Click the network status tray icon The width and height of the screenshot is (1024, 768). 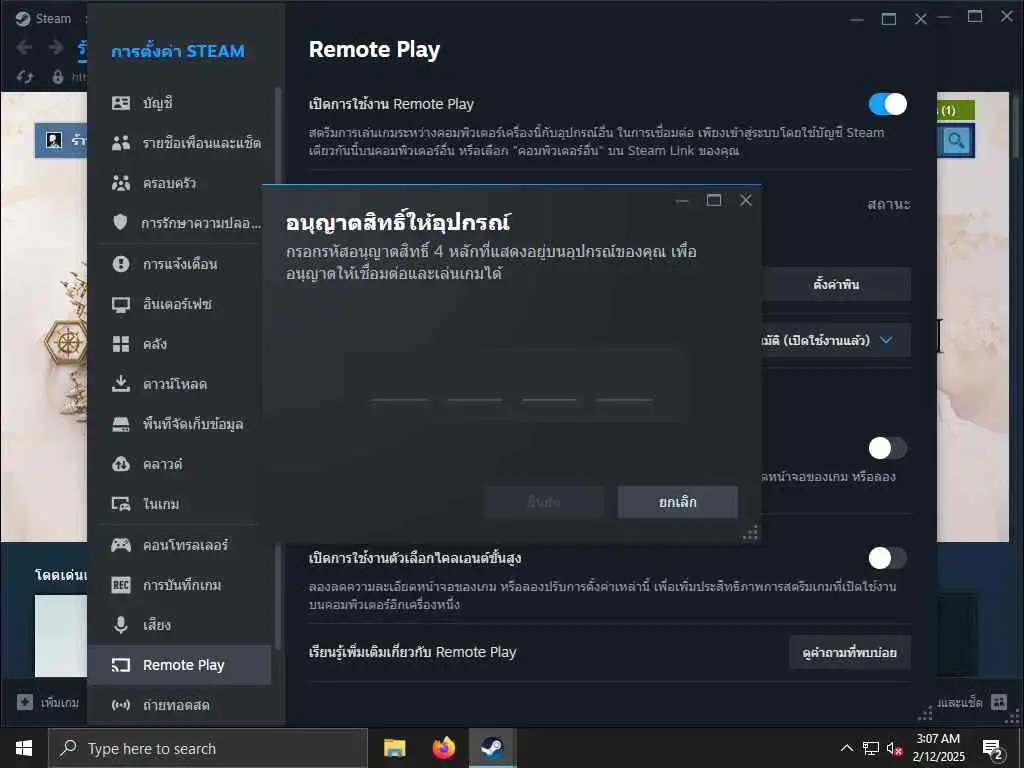point(871,748)
